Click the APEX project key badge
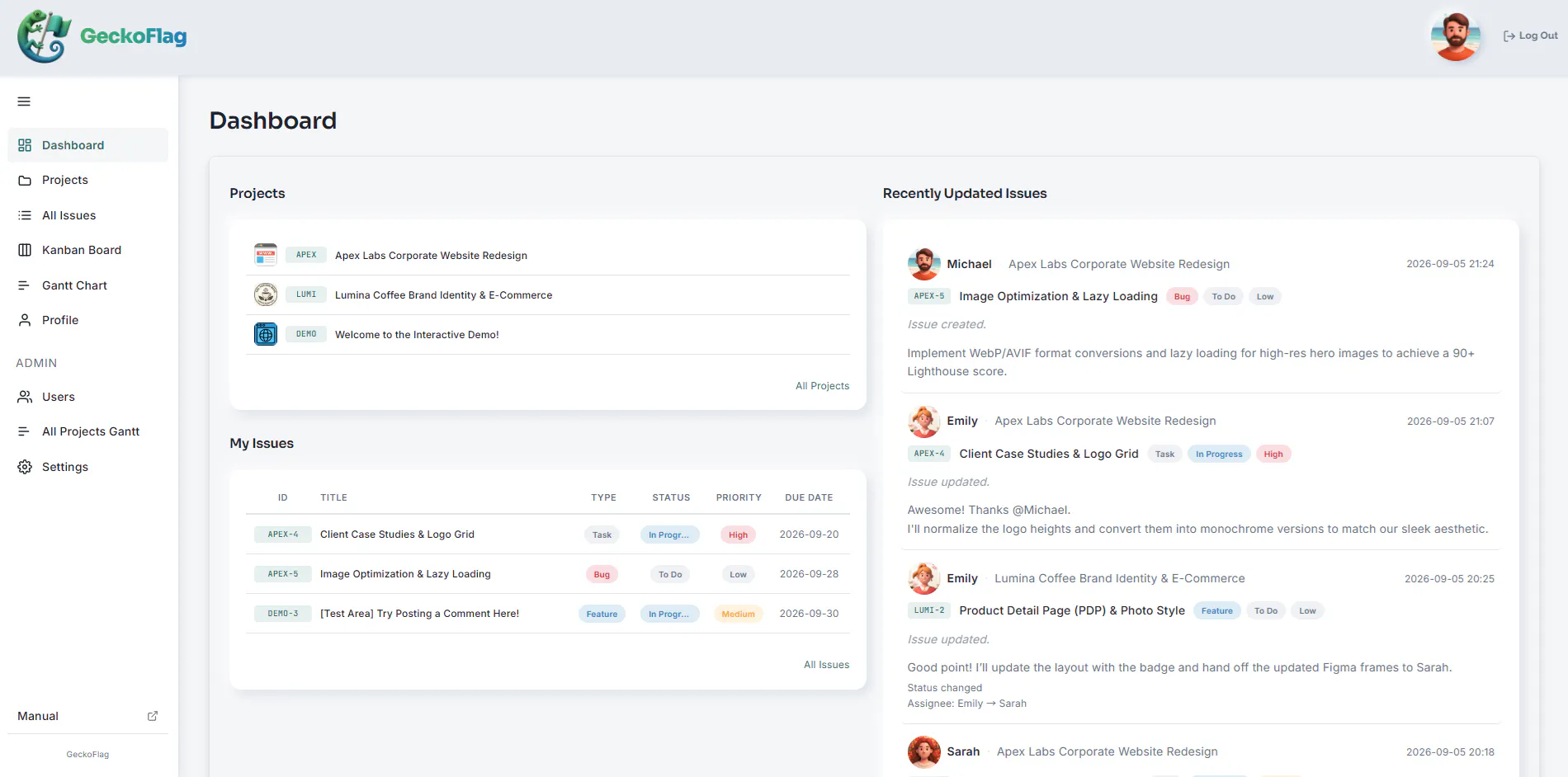The height and width of the screenshot is (777, 1568). 306,255
